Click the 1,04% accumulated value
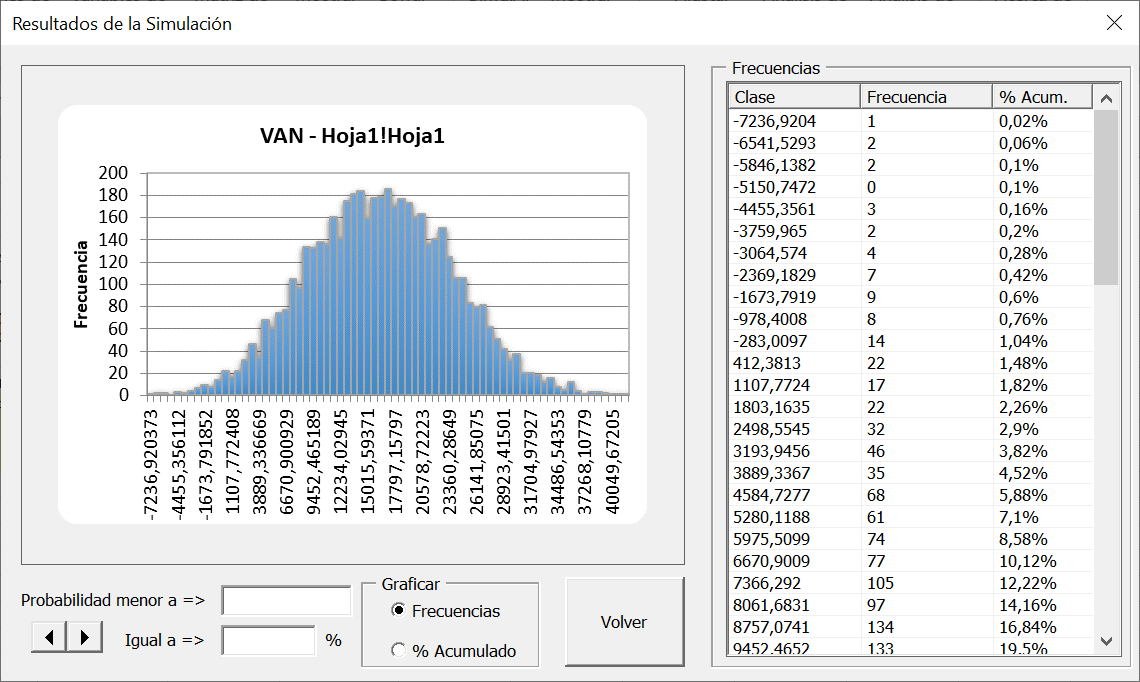Screen dimensions: 1140x682 point(1023,341)
